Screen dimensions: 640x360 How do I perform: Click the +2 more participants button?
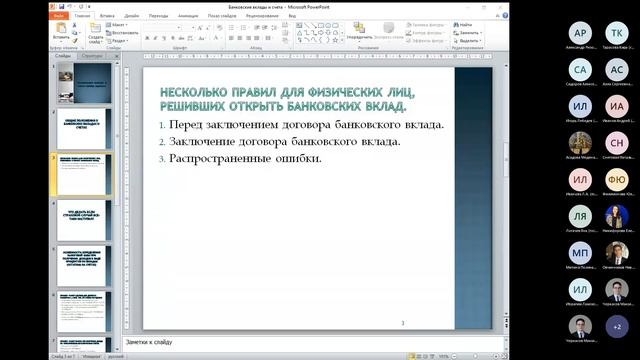[x=617, y=327]
